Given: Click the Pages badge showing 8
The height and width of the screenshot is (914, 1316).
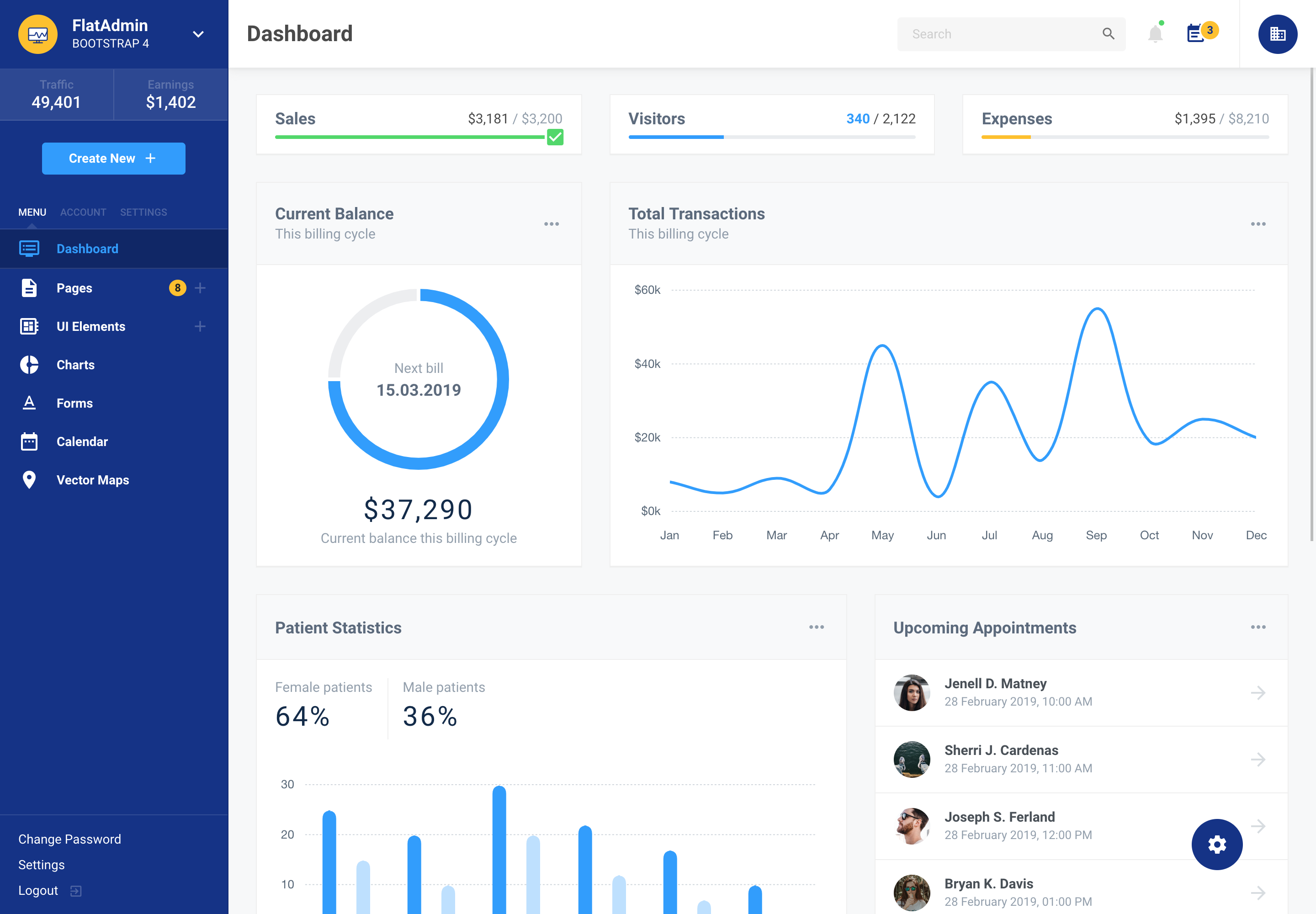Looking at the screenshot, I should (x=178, y=288).
